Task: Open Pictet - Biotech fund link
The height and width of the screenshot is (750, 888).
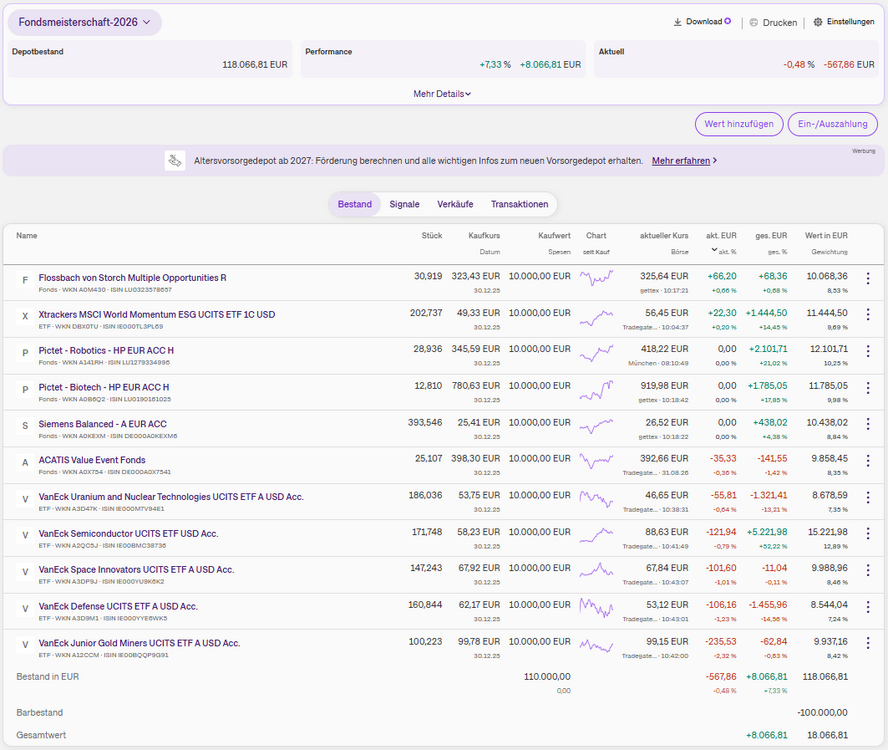Action: (x=104, y=387)
